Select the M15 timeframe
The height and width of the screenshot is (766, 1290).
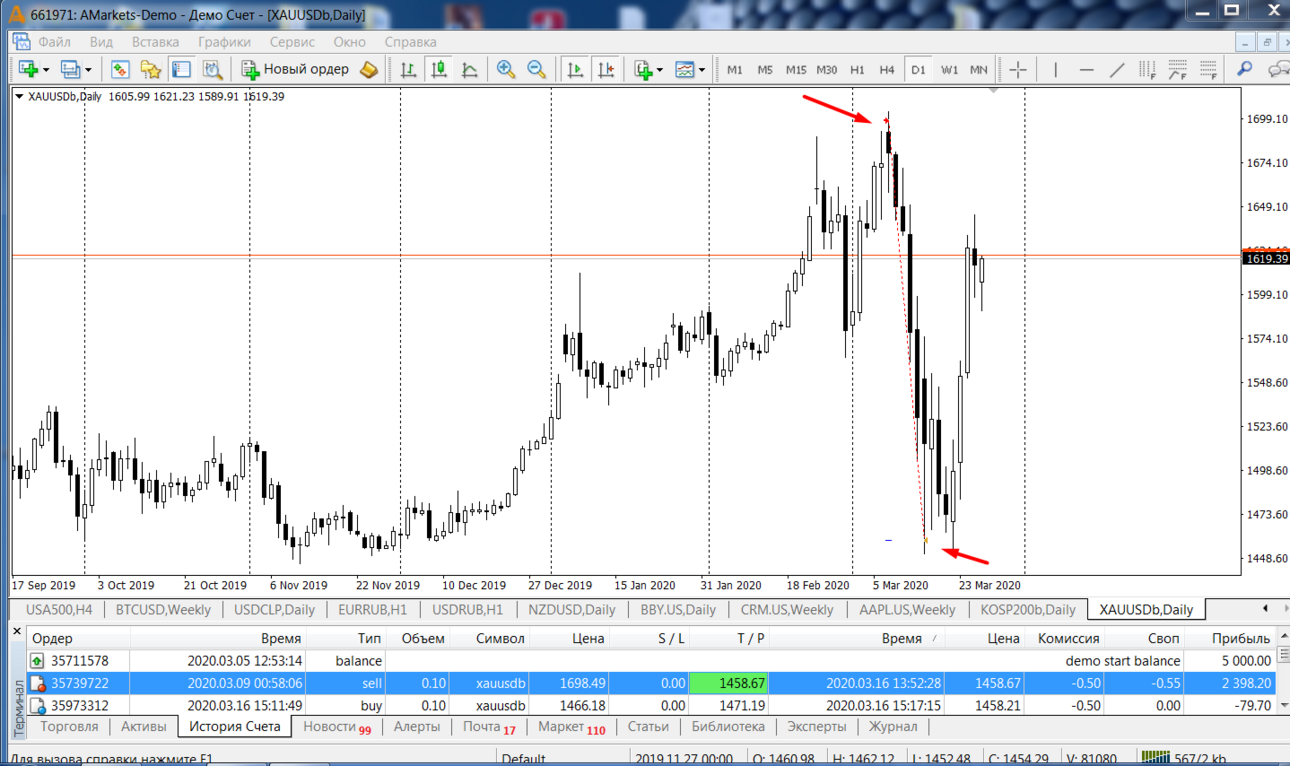pos(796,70)
